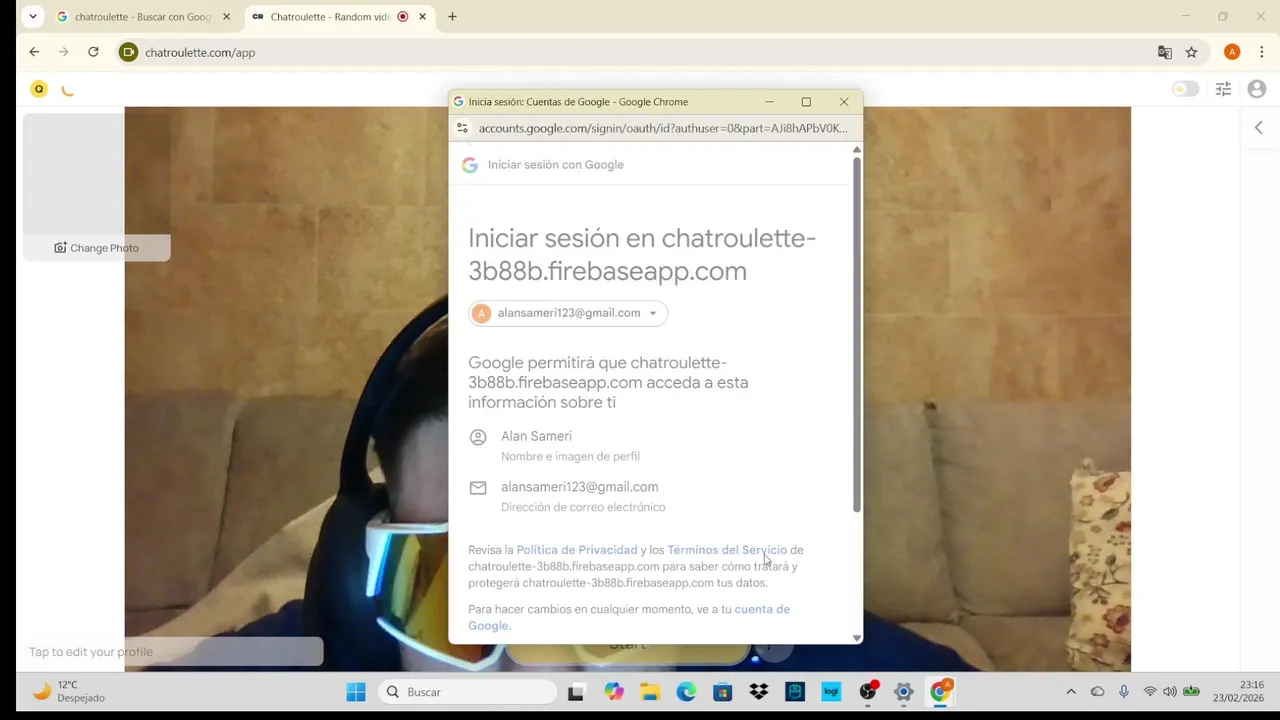Screen dimensions: 1280x720
Task: Click the sign-in popup vertical scrollbar
Action: [856, 334]
